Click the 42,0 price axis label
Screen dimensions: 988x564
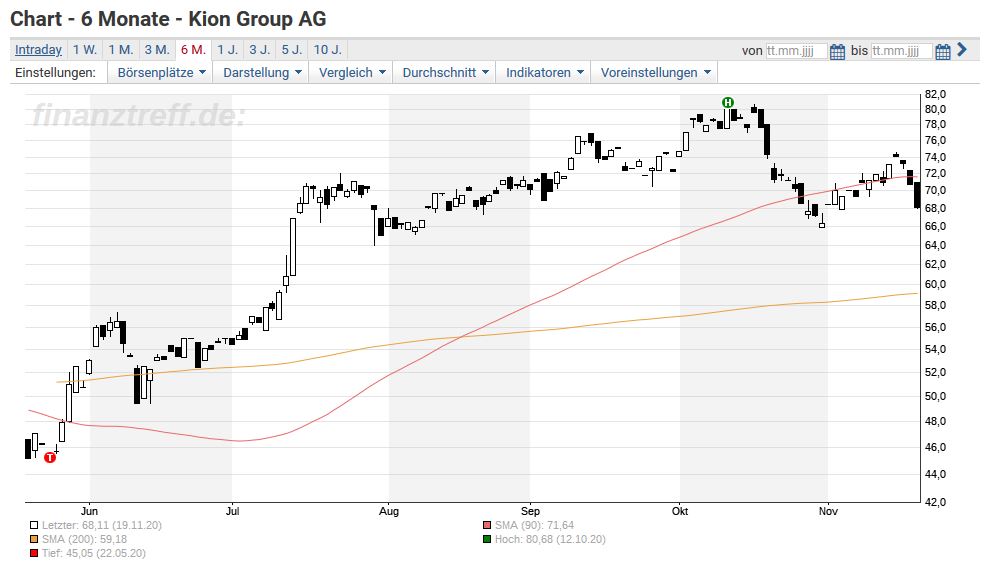pyautogui.click(x=935, y=502)
